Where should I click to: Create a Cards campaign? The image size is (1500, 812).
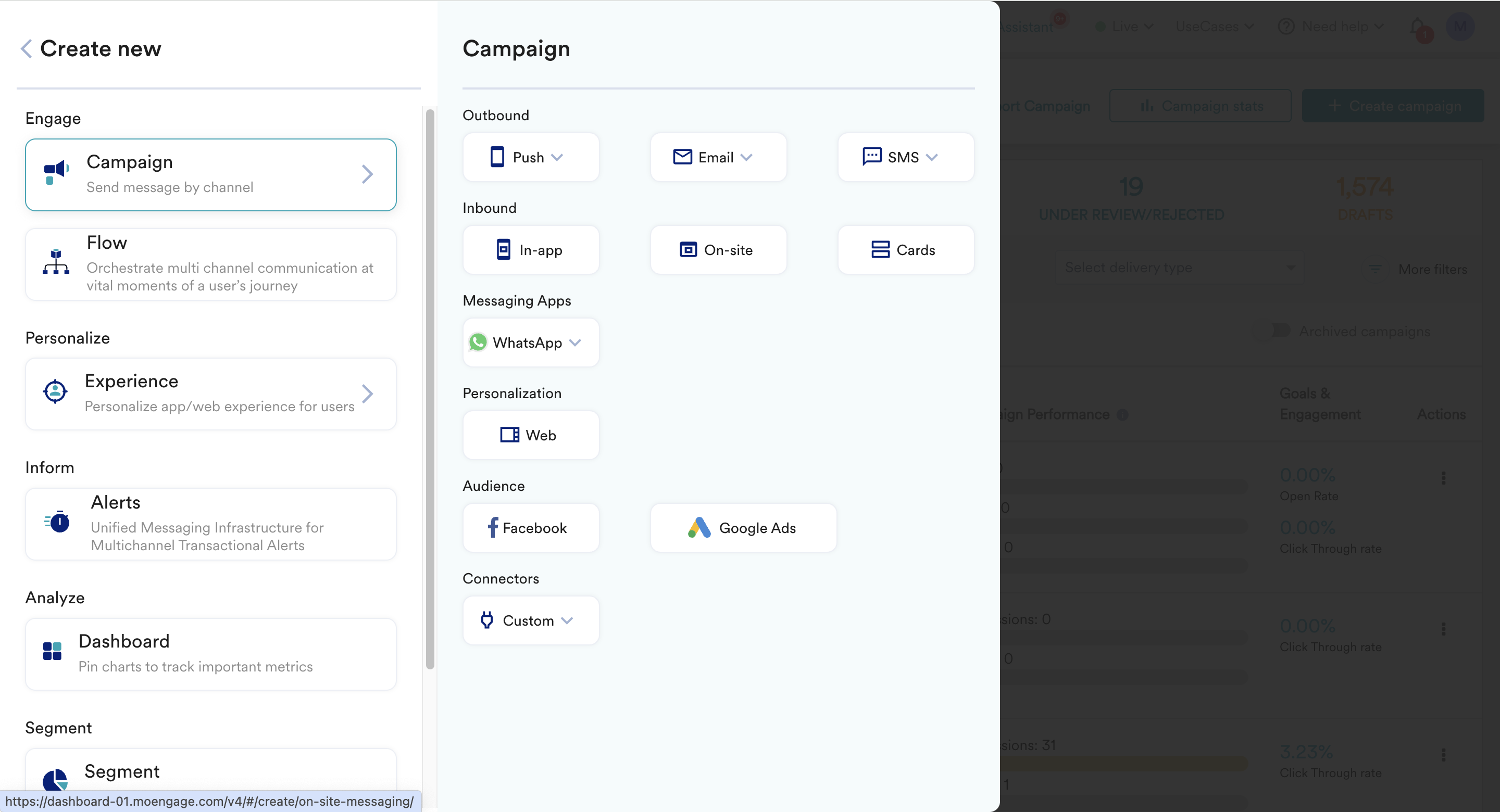click(906, 250)
